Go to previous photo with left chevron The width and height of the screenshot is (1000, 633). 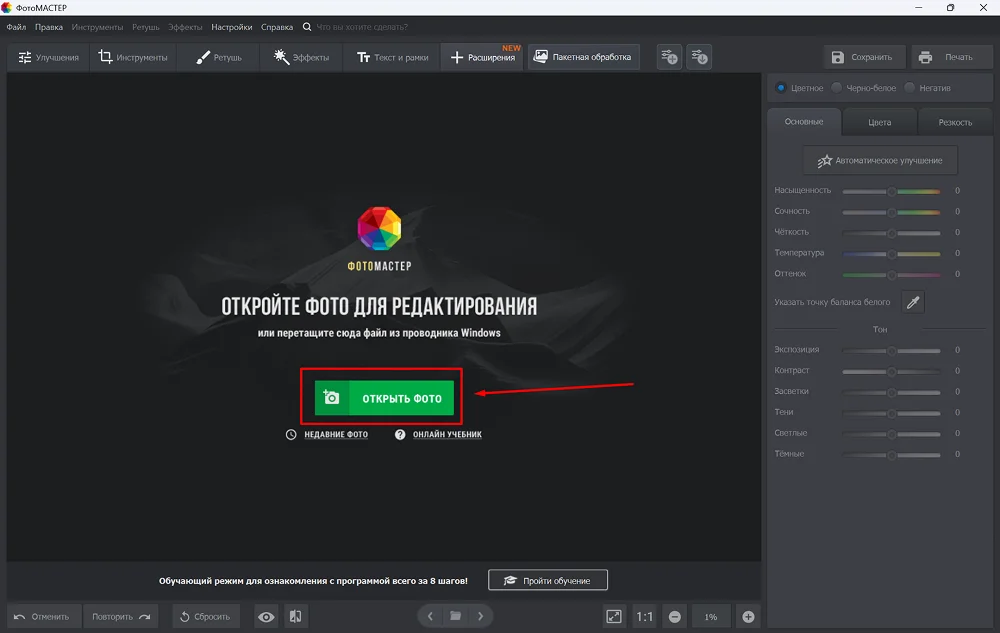click(430, 616)
